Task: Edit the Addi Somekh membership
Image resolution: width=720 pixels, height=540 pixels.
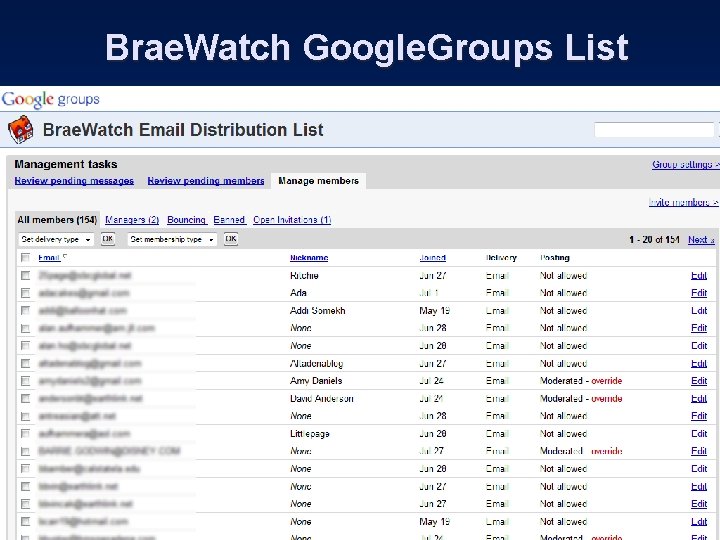Action: point(699,311)
